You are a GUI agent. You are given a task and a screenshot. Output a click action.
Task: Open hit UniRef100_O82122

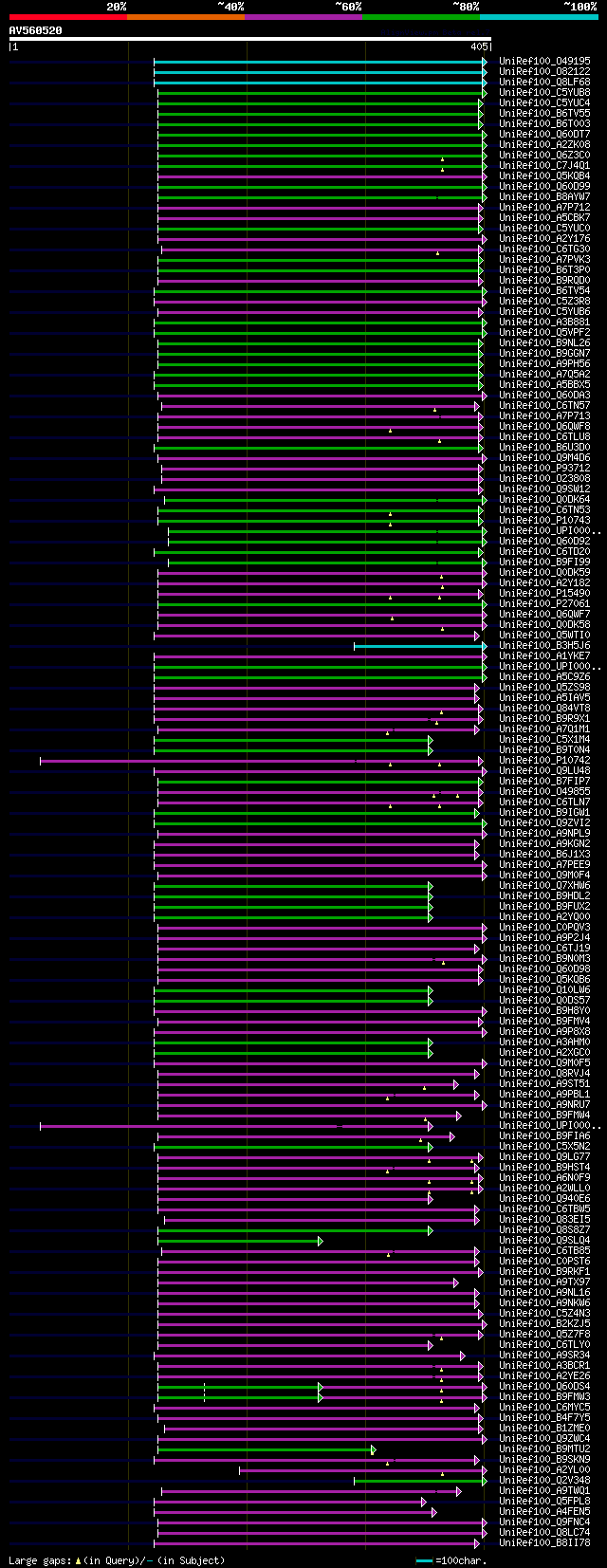(x=544, y=72)
